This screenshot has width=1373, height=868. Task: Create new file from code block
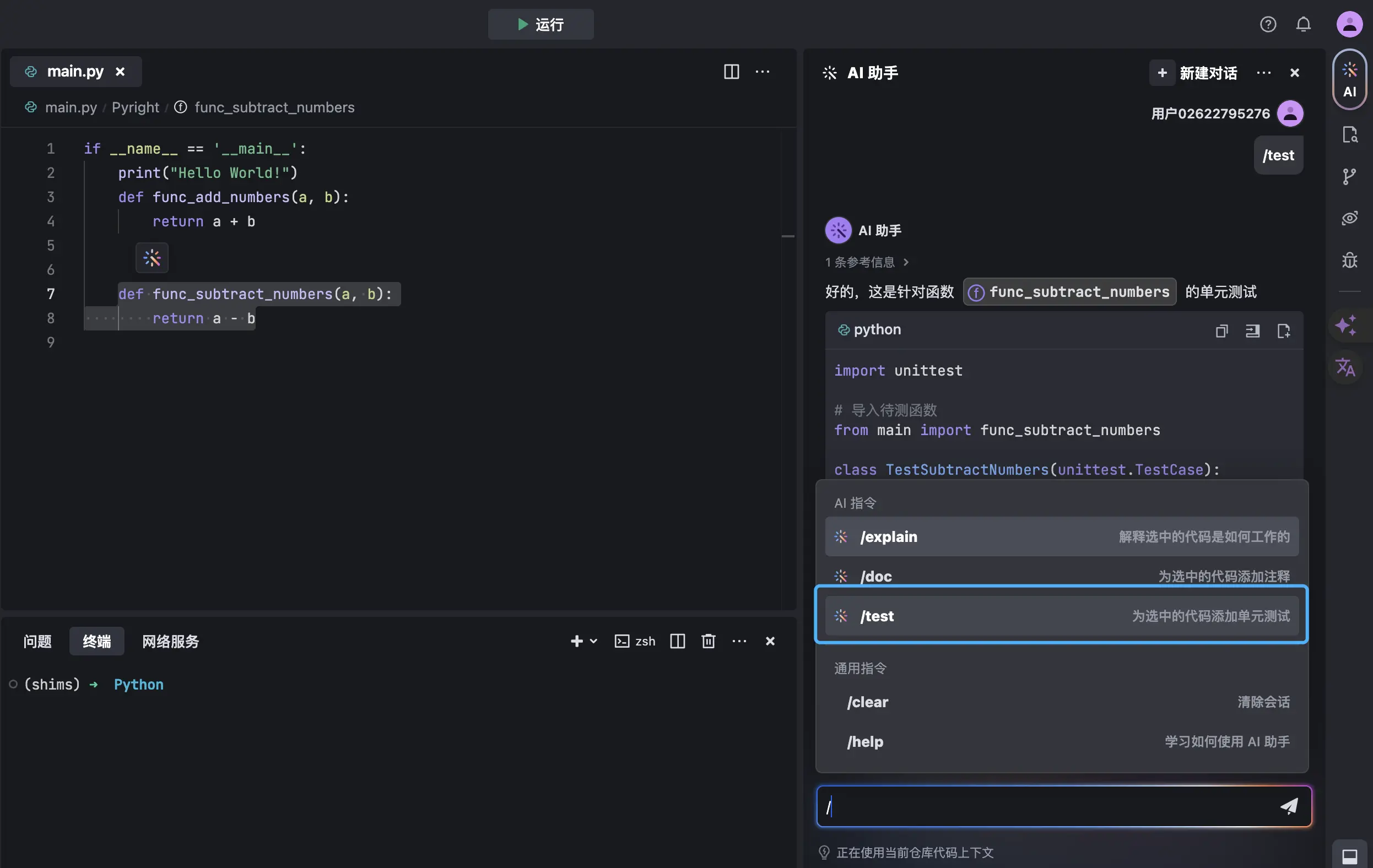[1284, 330]
